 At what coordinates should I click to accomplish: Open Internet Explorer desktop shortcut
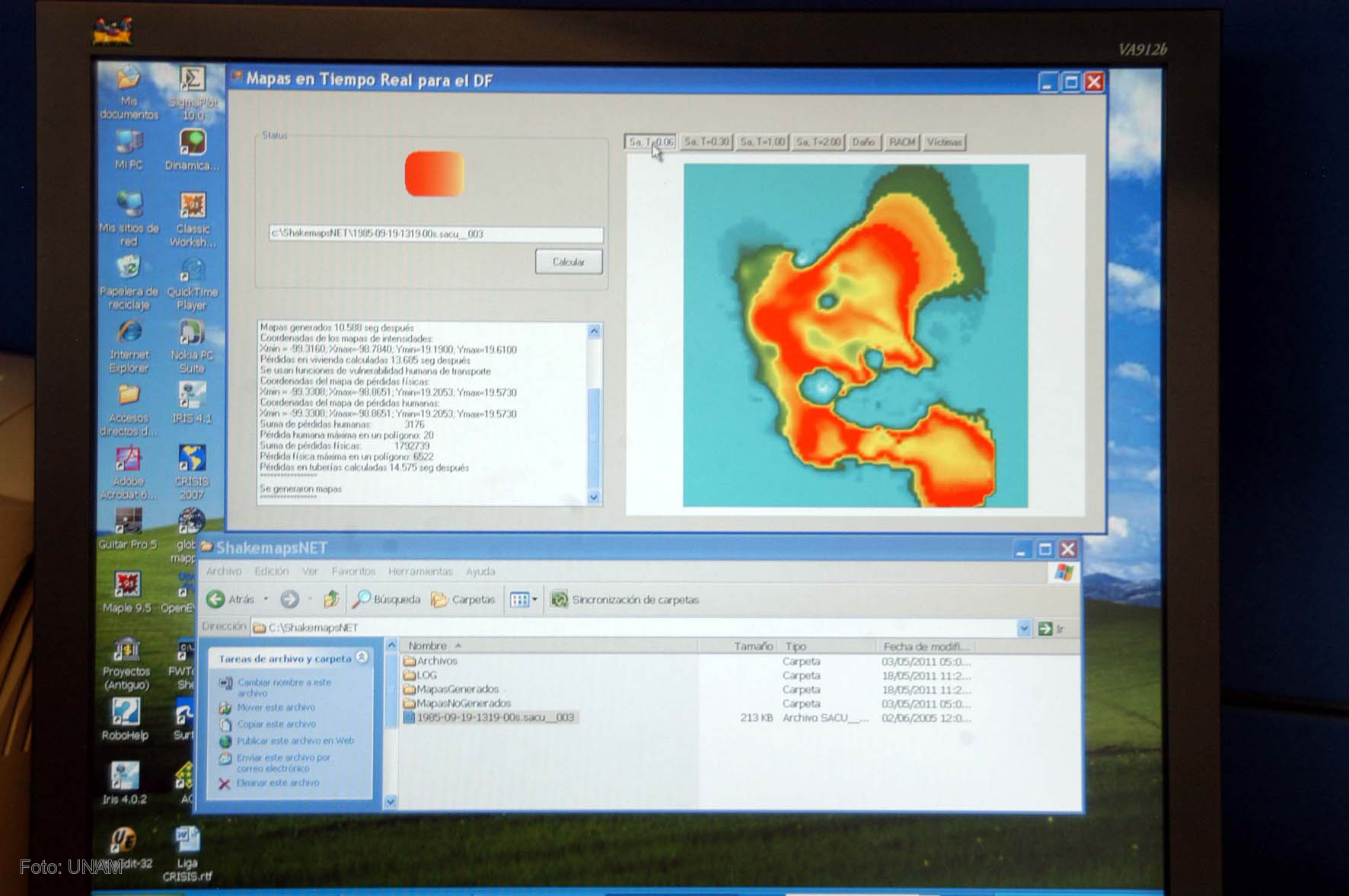point(129,333)
